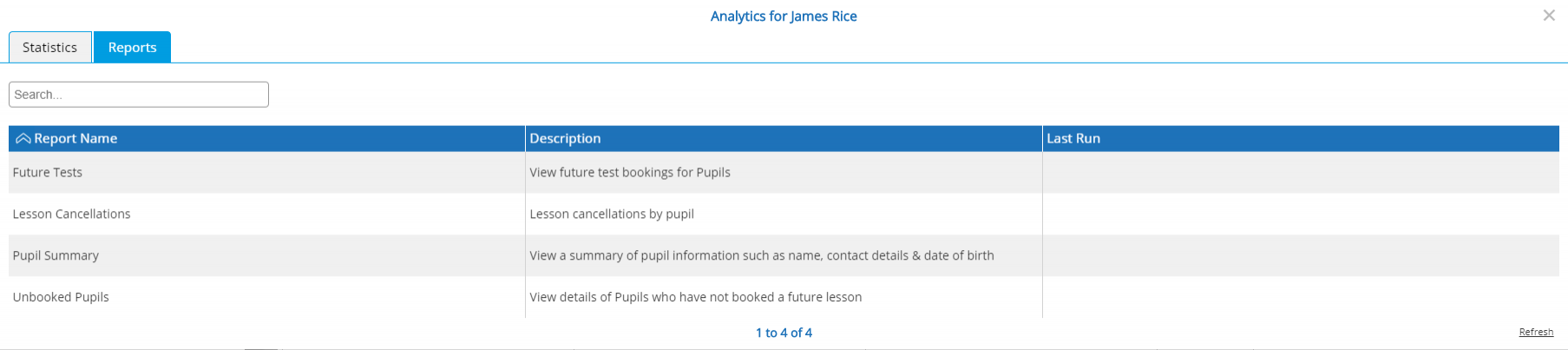Click the 'Analytics for James Rice' title
Viewport: 1568px width, 350px height.
click(784, 17)
